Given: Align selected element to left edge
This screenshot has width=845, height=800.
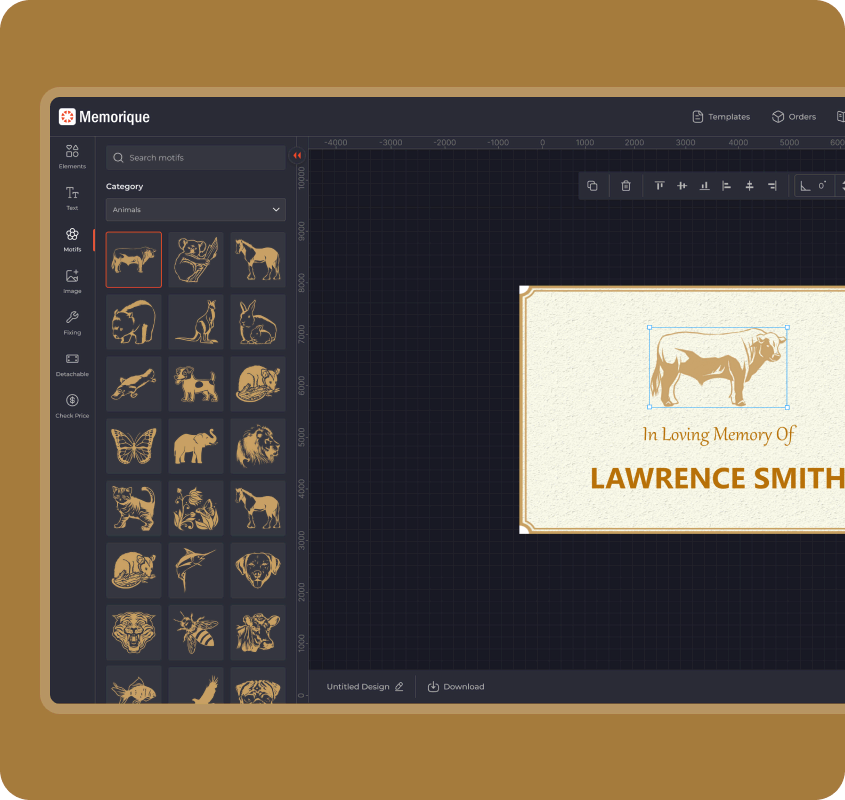Looking at the screenshot, I should pyautogui.click(x=727, y=186).
